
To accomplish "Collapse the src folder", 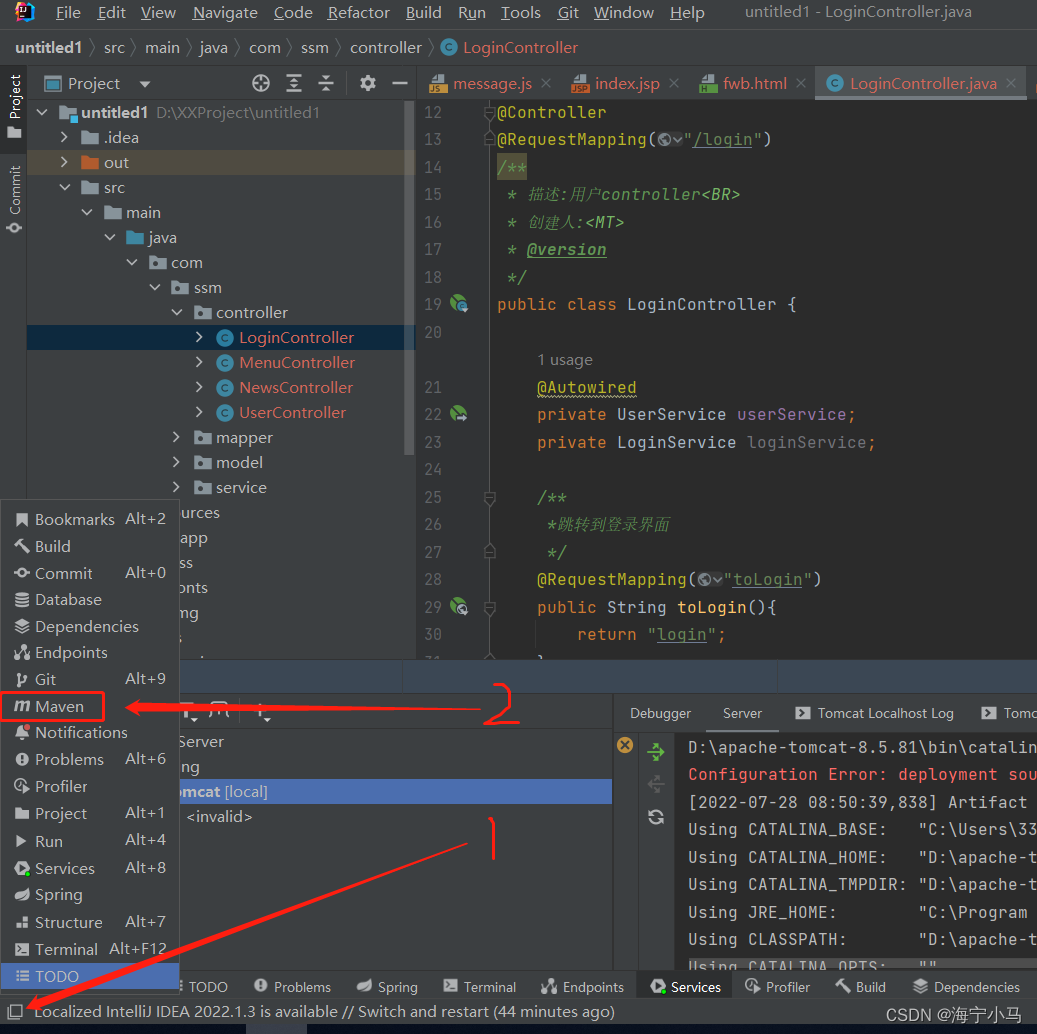I will click(x=64, y=188).
